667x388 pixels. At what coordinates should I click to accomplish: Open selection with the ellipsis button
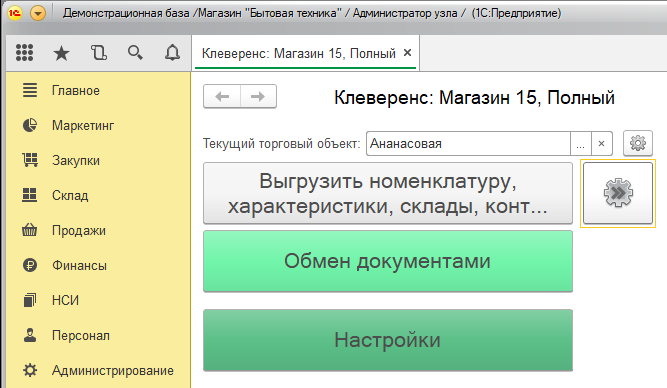click(x=581, y=144)
